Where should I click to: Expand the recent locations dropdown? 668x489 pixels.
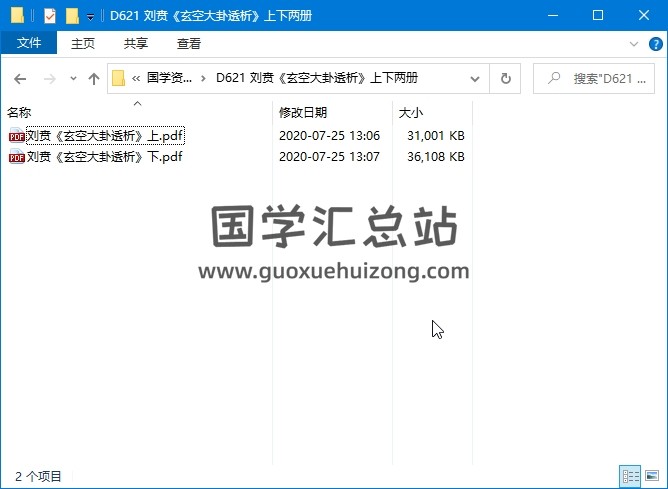[x=73, y=79]
